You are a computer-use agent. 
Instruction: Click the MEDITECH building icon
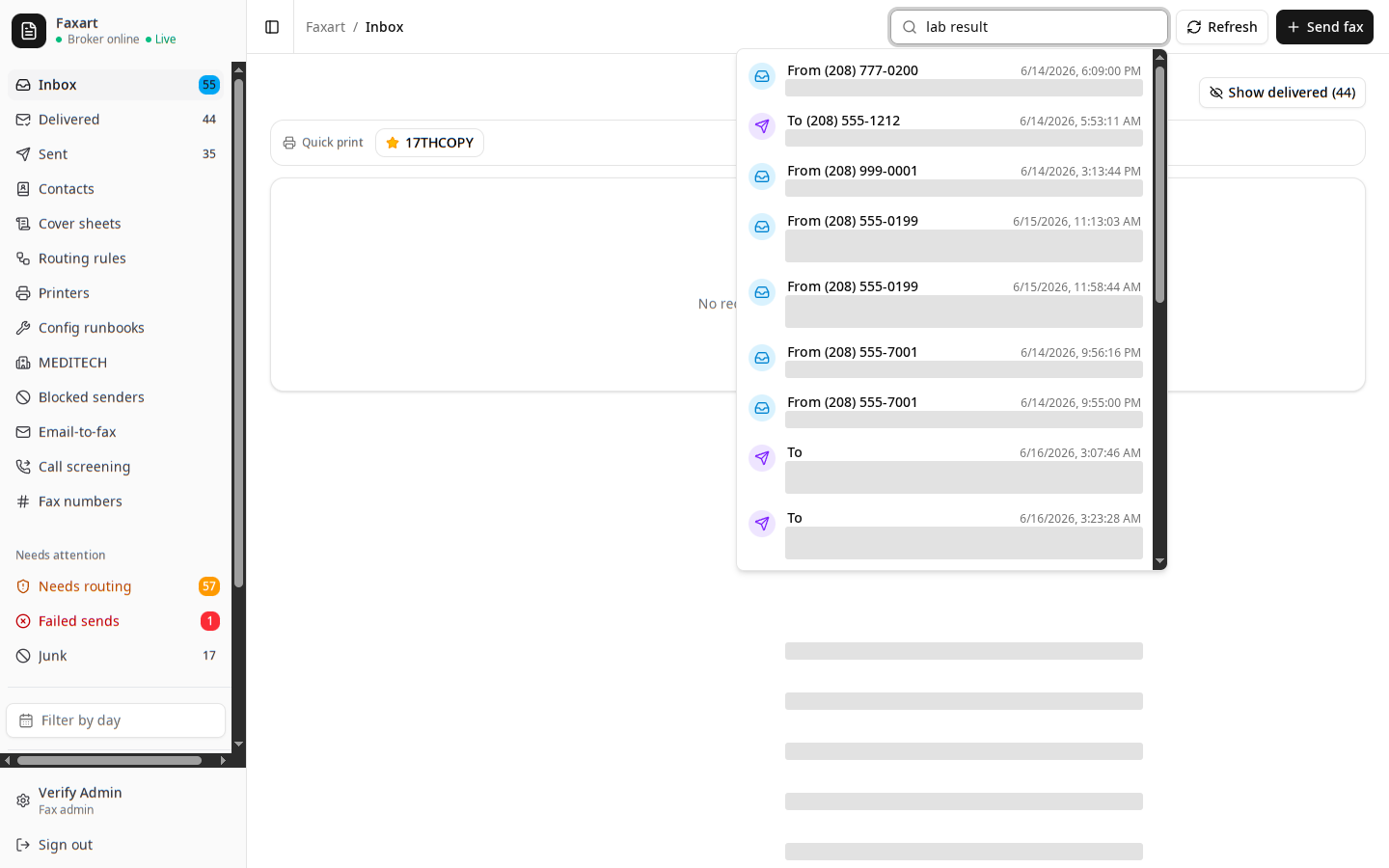click(x=23, y=363)
